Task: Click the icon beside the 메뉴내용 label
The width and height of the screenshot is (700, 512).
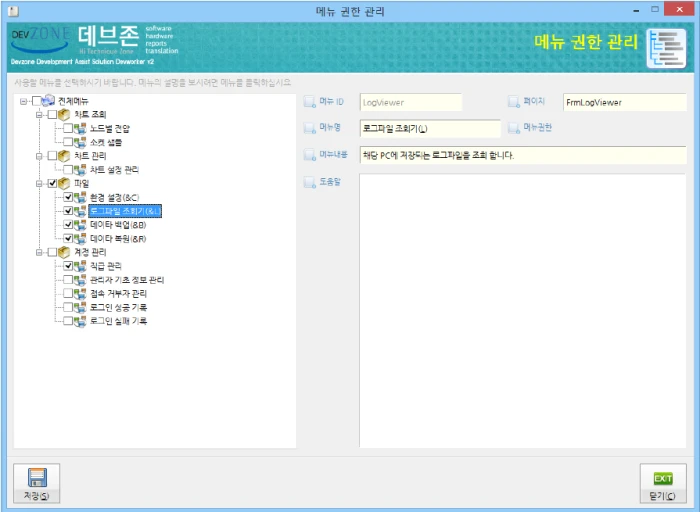Action: (x=310, y=155)
